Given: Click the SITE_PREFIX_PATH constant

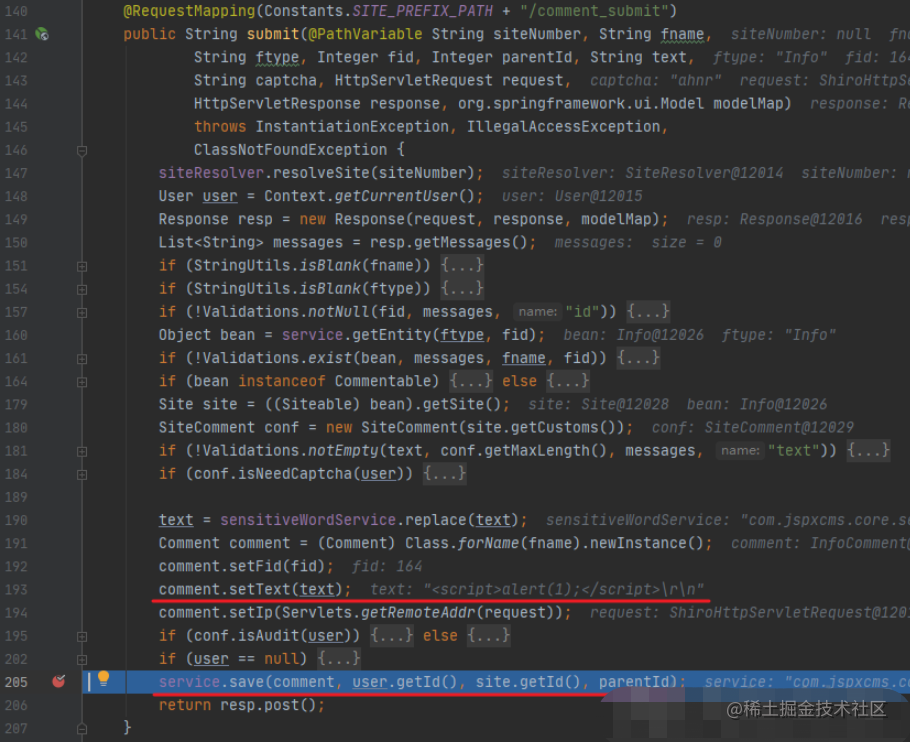Looking at the screenshot, I should coord(422,11).
